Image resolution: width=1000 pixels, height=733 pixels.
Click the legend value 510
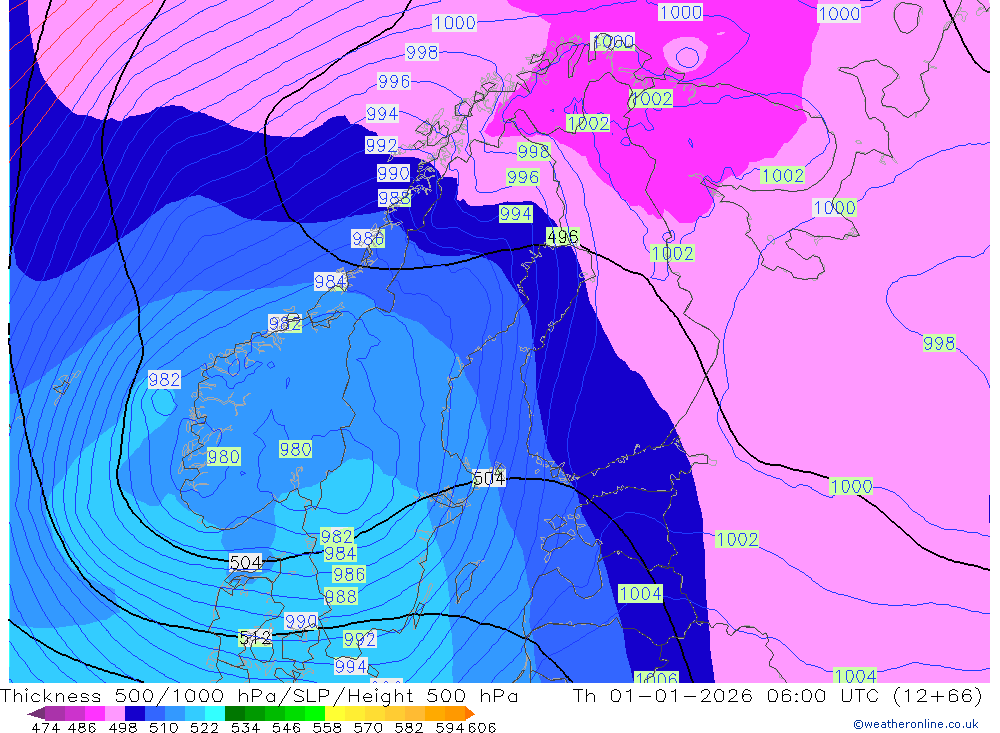tap(164, 727)
